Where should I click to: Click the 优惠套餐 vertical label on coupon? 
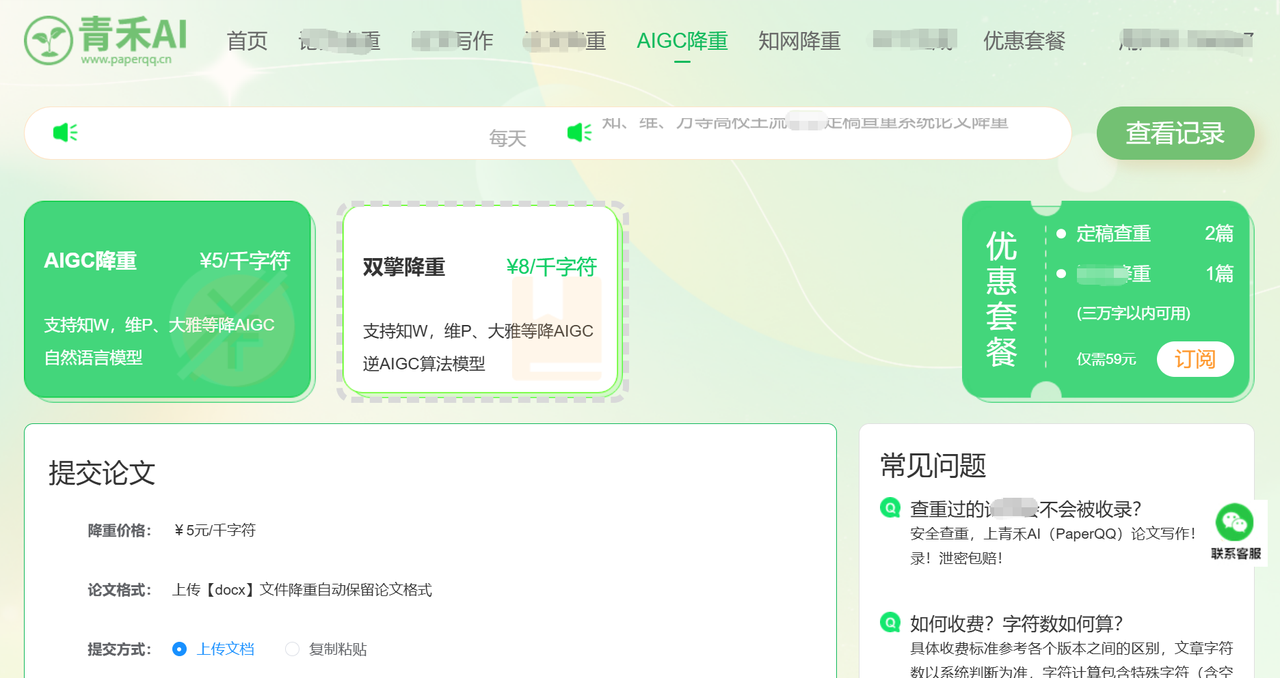pos(1001,299)
